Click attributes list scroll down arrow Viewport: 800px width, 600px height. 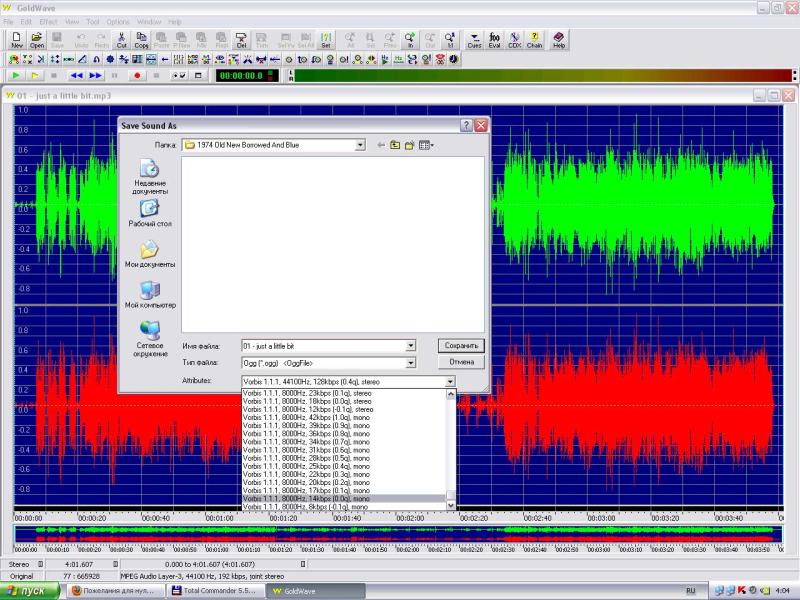451,506
